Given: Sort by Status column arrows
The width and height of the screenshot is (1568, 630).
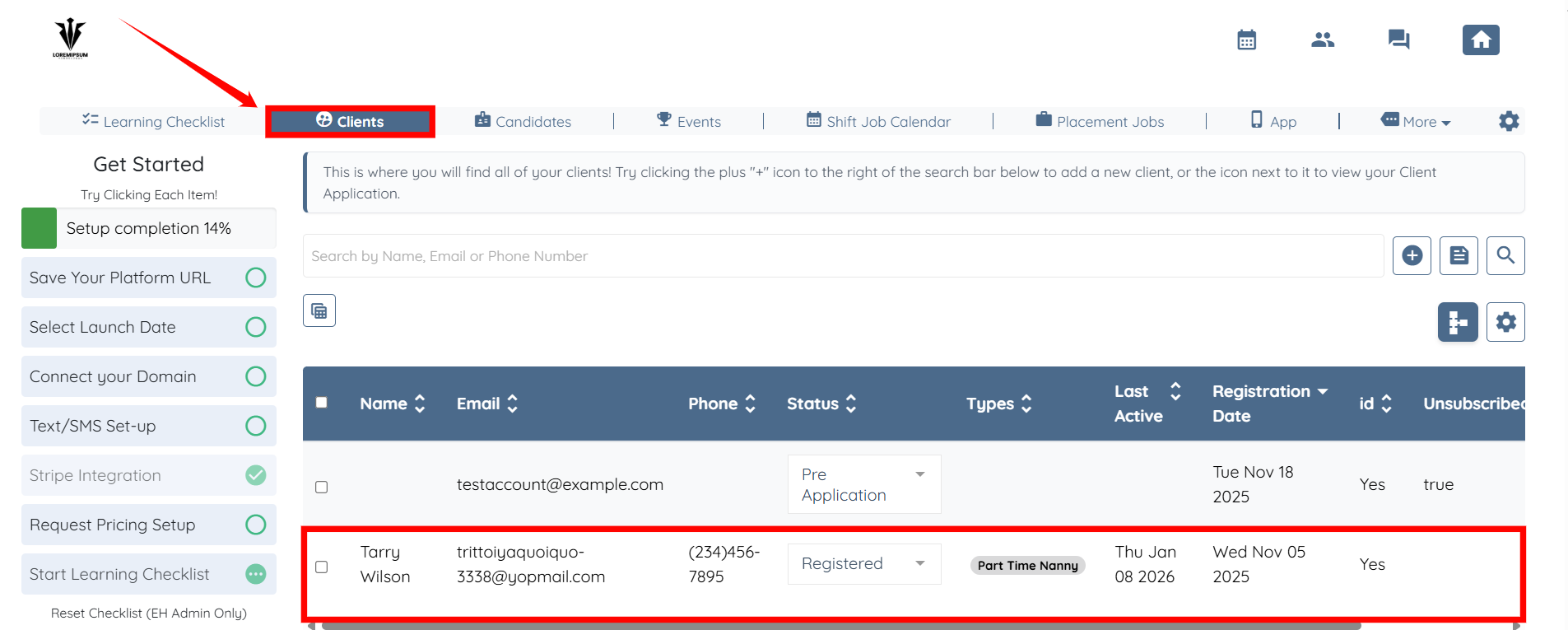Looking at the screenshot, I should pos(851,404).
